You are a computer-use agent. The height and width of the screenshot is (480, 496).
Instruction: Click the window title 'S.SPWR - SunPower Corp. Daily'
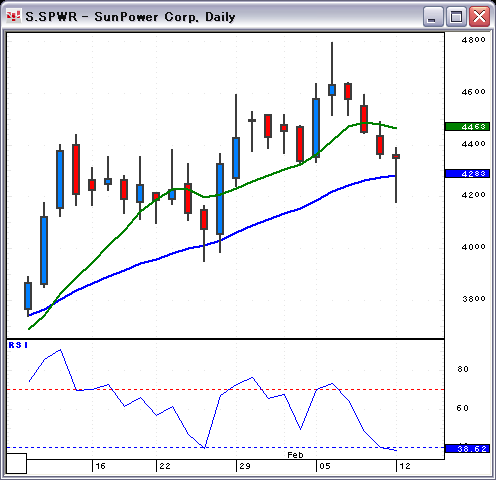(130, 17)
